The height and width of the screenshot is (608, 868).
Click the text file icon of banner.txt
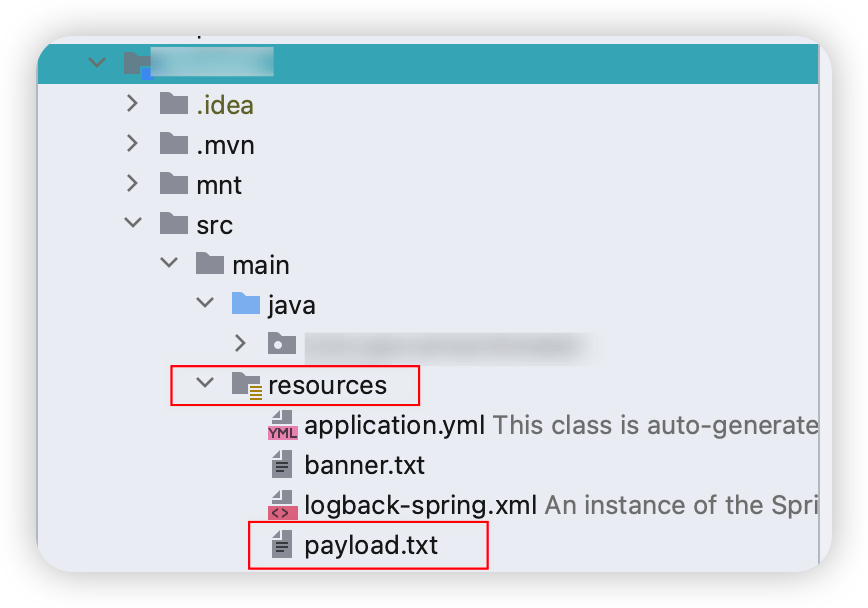pyautogui.click(x=282, y=464)
